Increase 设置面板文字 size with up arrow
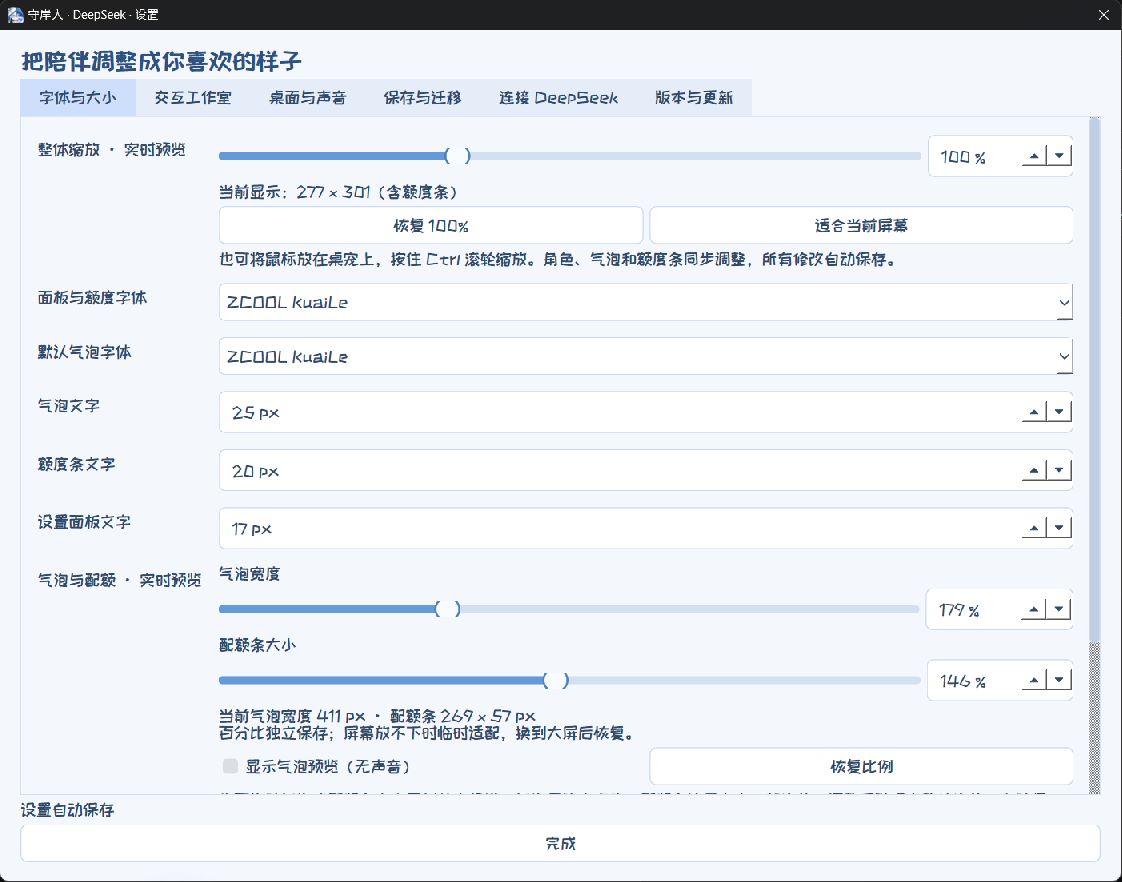1122x882 pixels. pos(1034,528)
